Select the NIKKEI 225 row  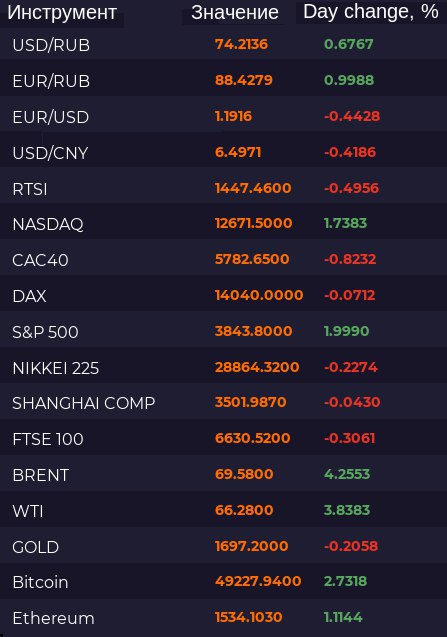[224, 368]
